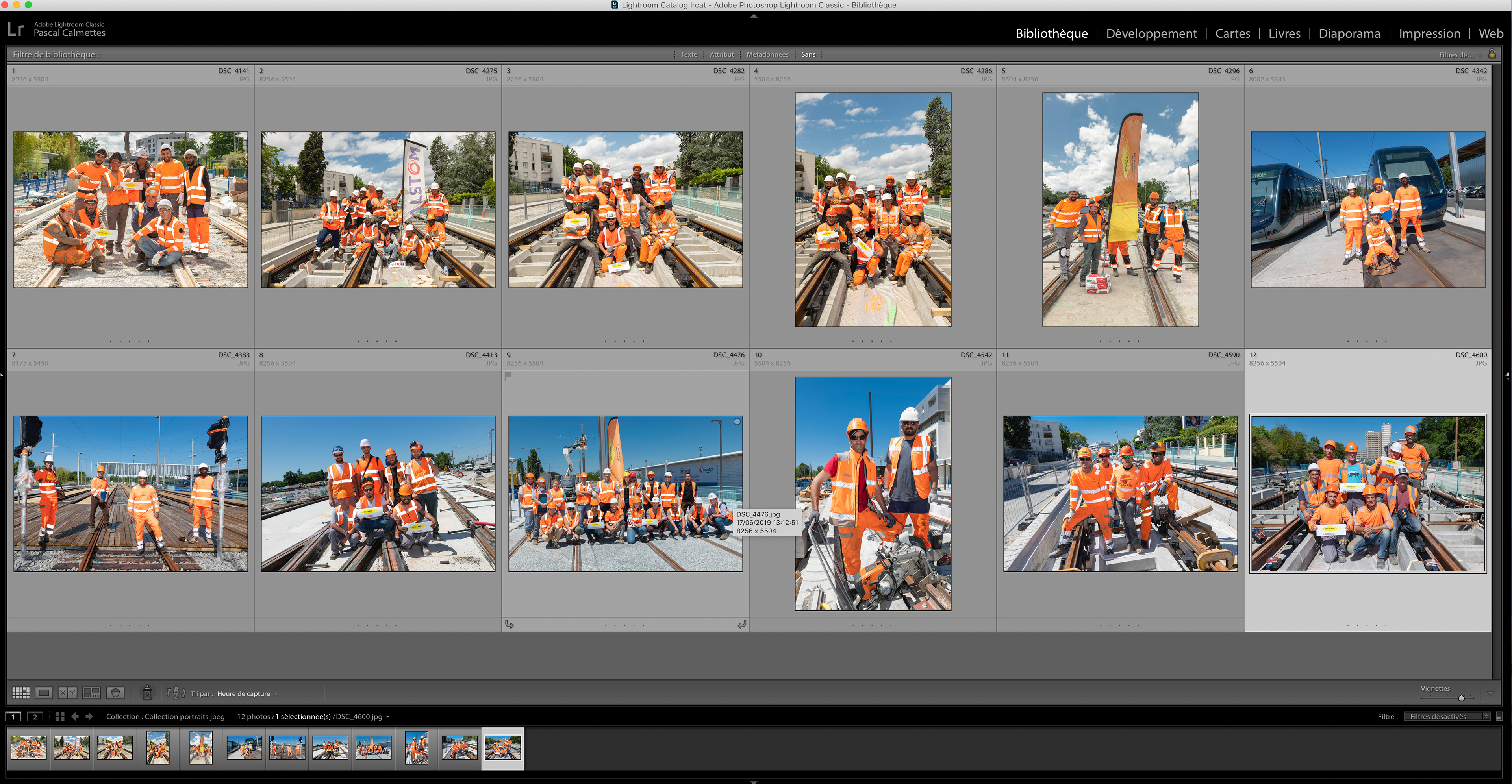Open Survey view mode
The height and width of the screenshot is (784, 1512).
pyautogui.click(x=91, y=693)
